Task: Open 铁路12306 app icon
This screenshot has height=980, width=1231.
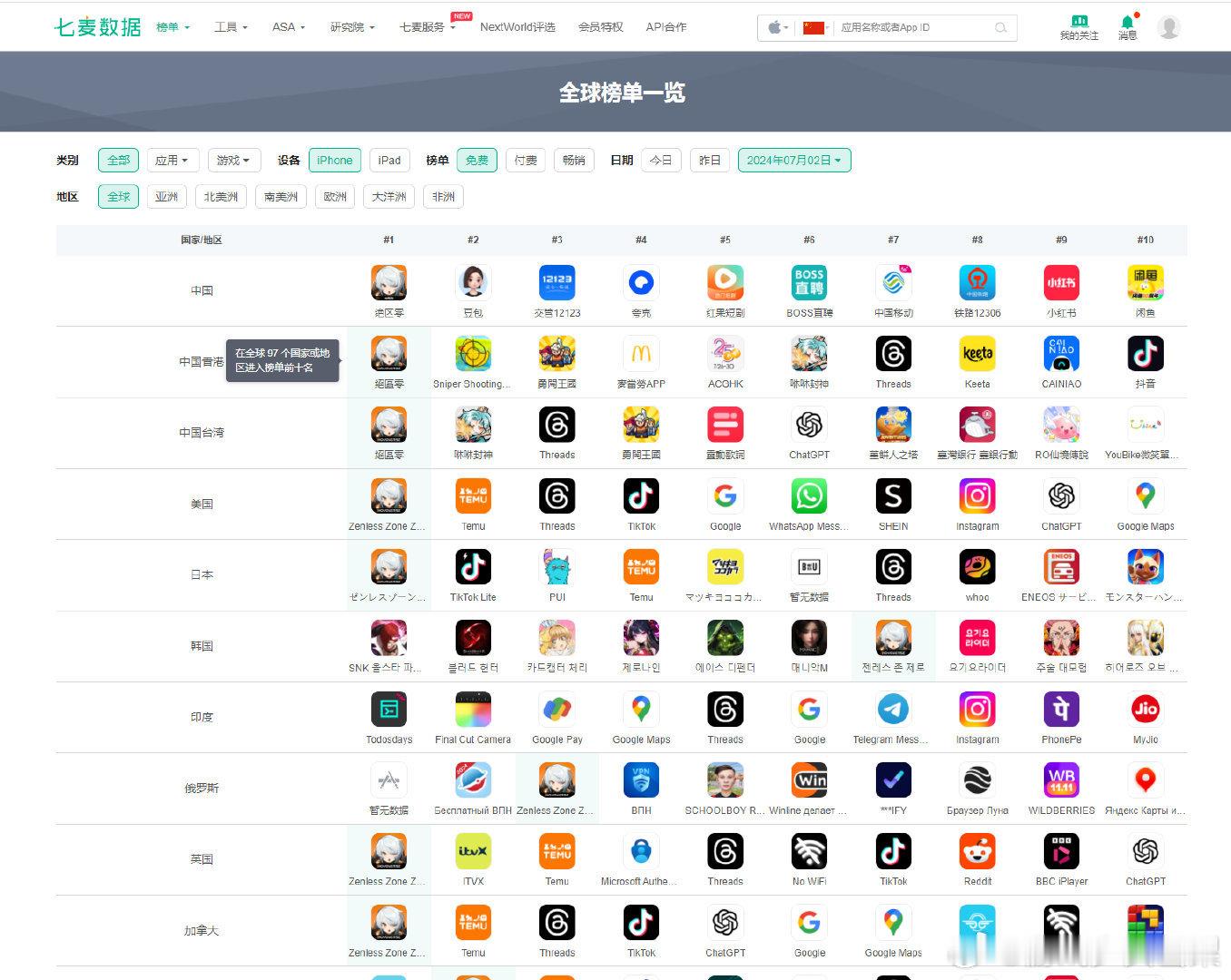Action: (977, 283)
